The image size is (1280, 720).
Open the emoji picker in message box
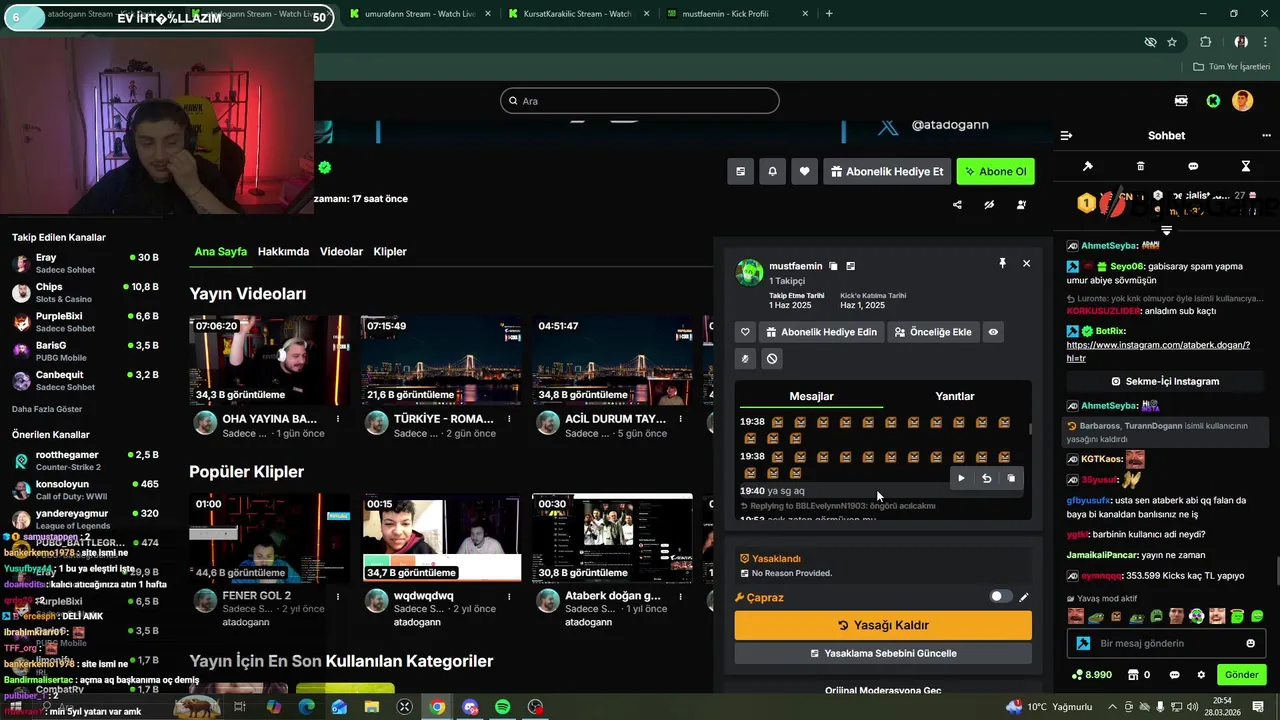pos(1250,643)
